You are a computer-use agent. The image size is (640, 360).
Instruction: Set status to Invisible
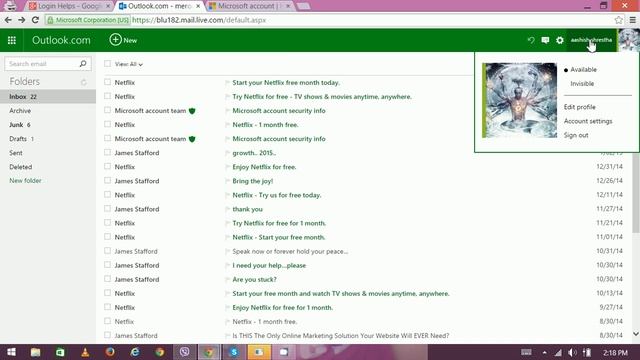pyautogui.click(x=582, y=84)
